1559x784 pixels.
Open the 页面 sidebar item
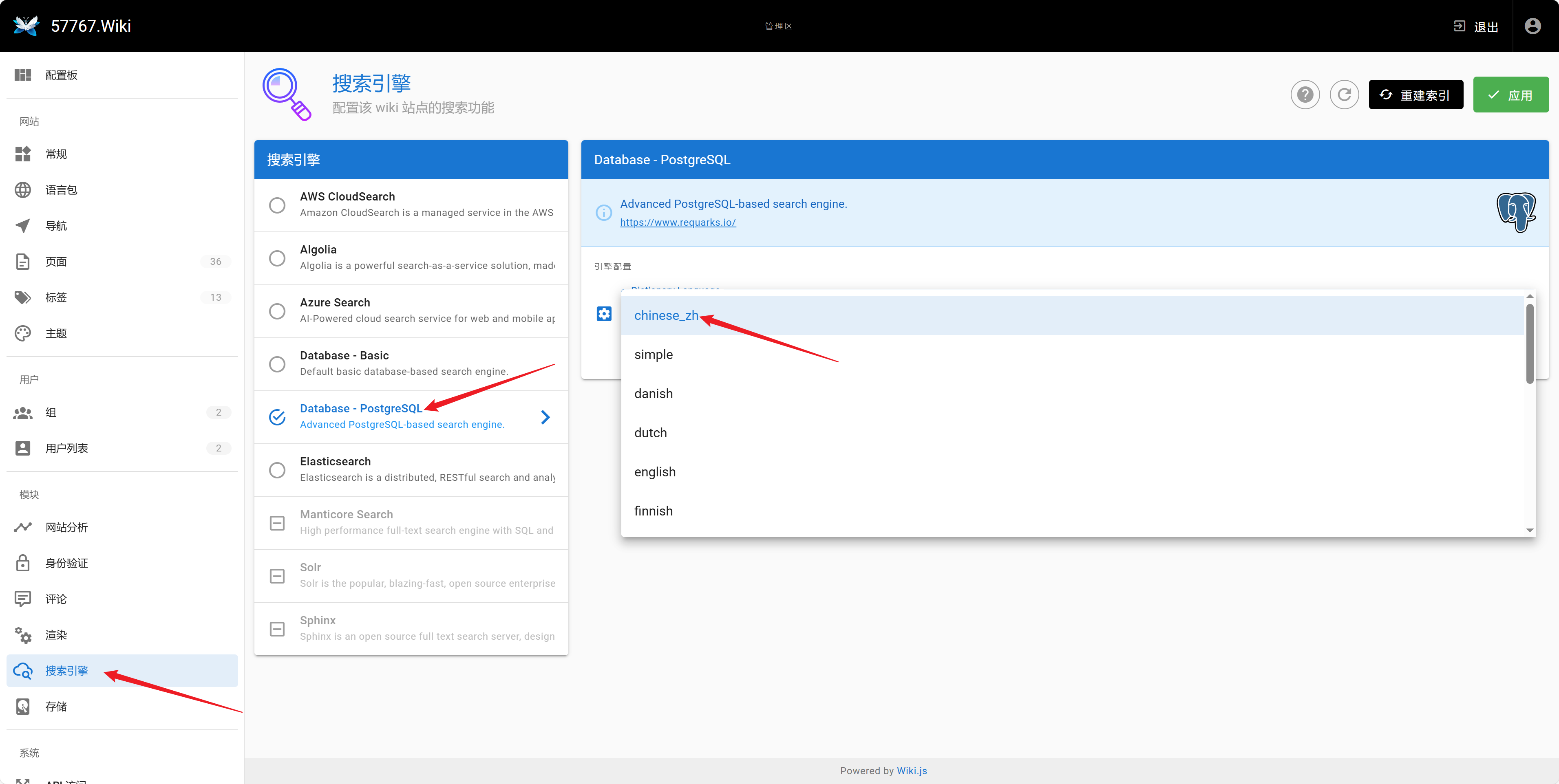pos(122,262)
